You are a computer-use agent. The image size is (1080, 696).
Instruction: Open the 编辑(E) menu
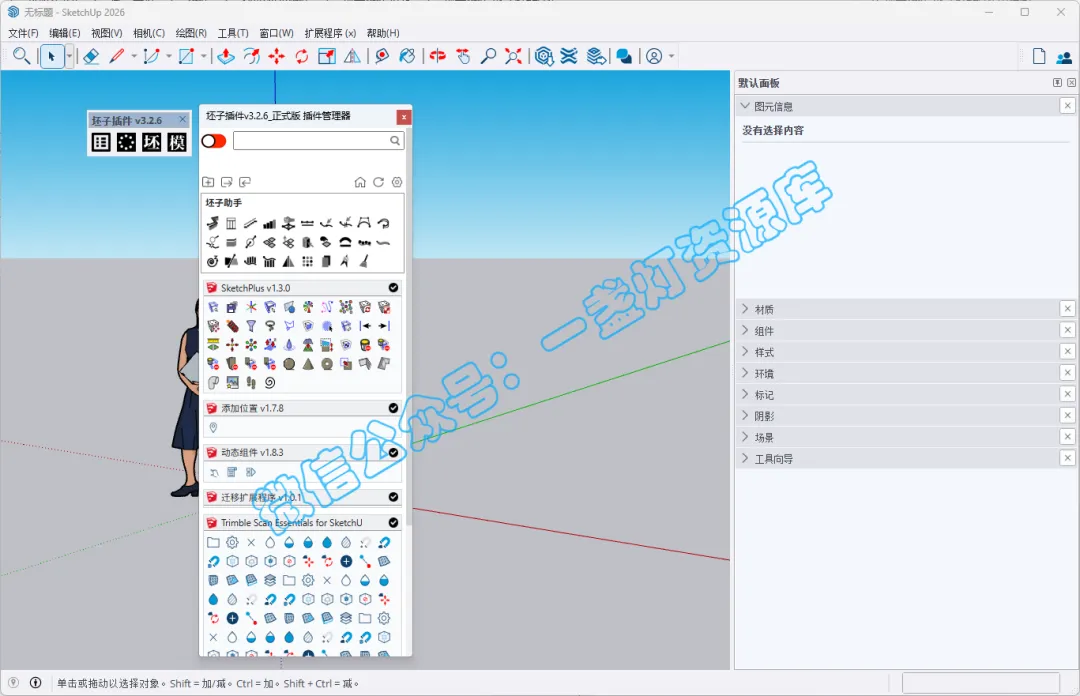point(65,33)
